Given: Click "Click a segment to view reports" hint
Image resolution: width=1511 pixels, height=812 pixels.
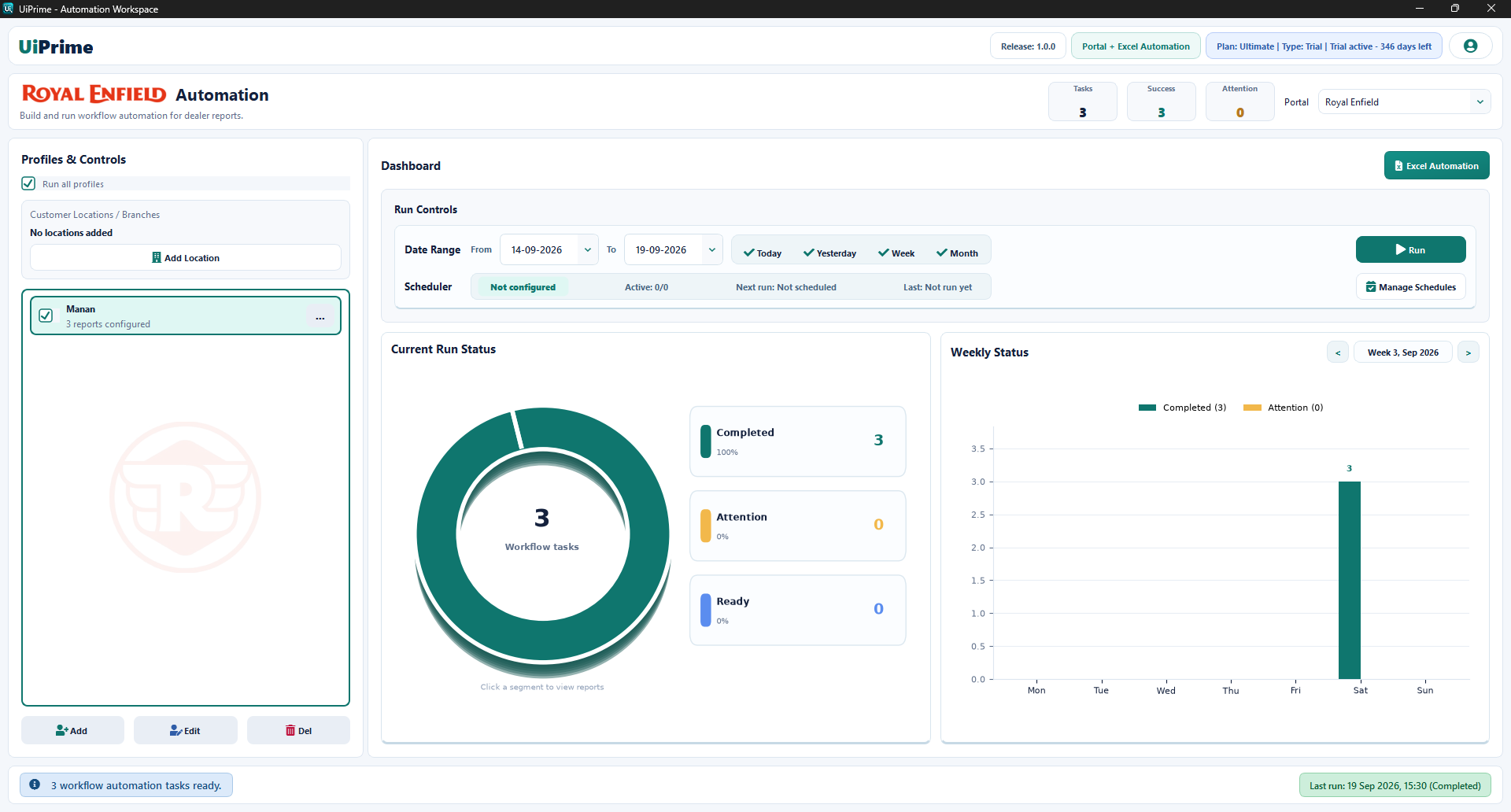Looking at the screenshot, I should pos(542,687).
